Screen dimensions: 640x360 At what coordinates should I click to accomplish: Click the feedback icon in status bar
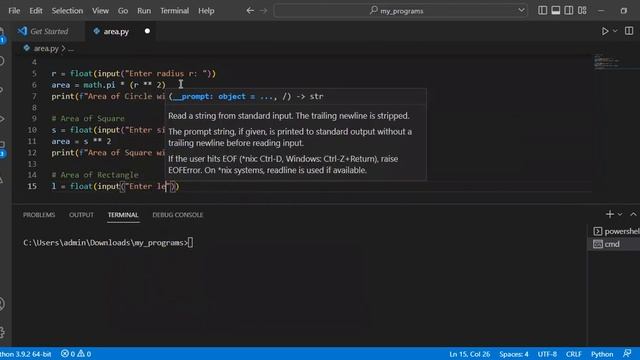coord(627,353)
